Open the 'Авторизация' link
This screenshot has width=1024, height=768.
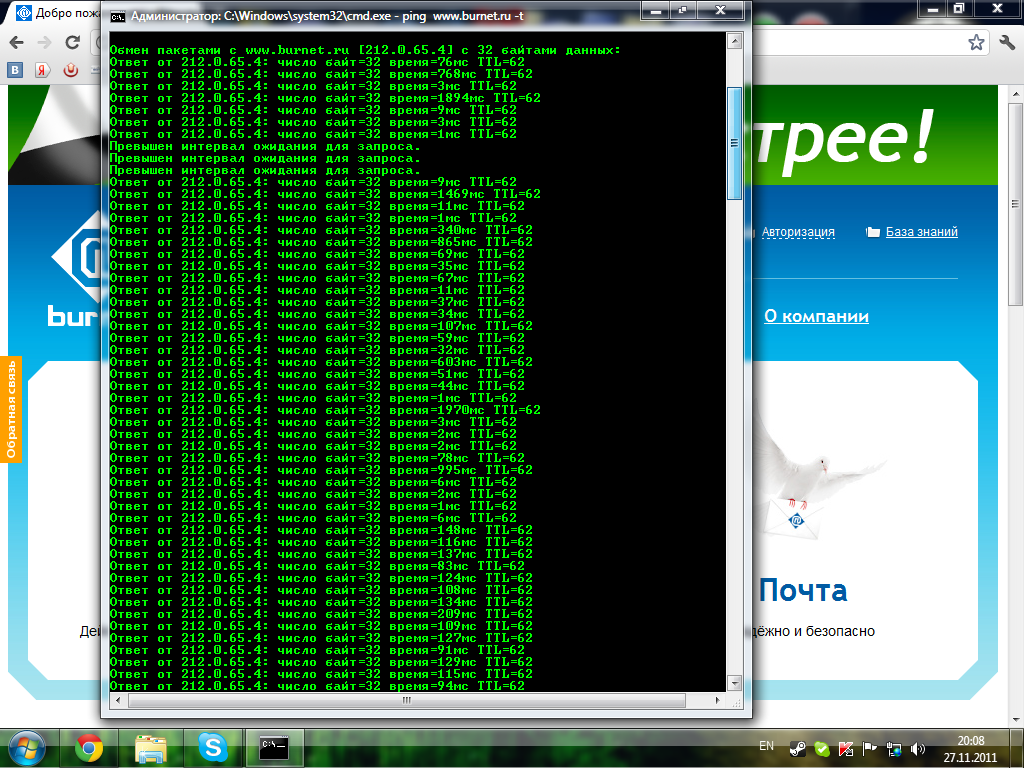798,232
